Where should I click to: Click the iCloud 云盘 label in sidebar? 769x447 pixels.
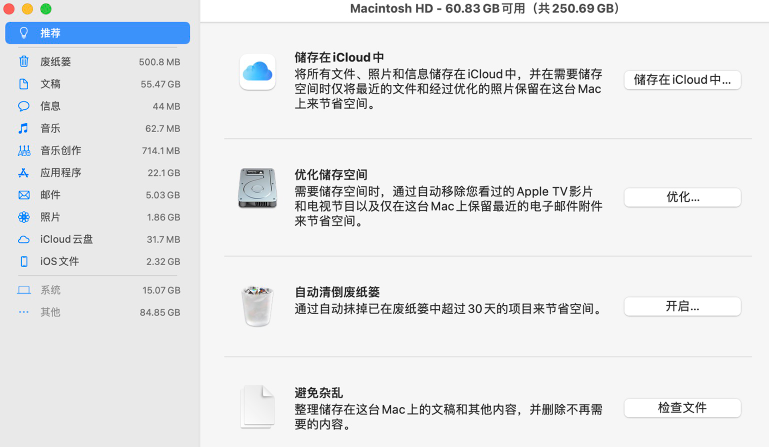click(66, 239)
